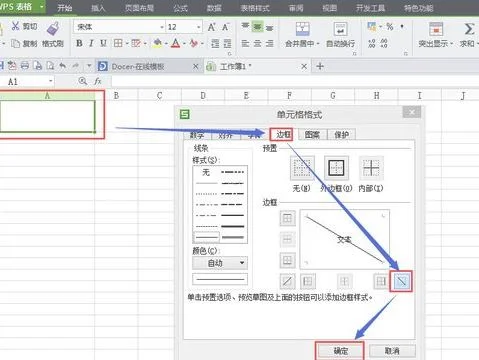Click the decrease indent icon
This screenshot has height=360, width=479.
coord(215,43)
